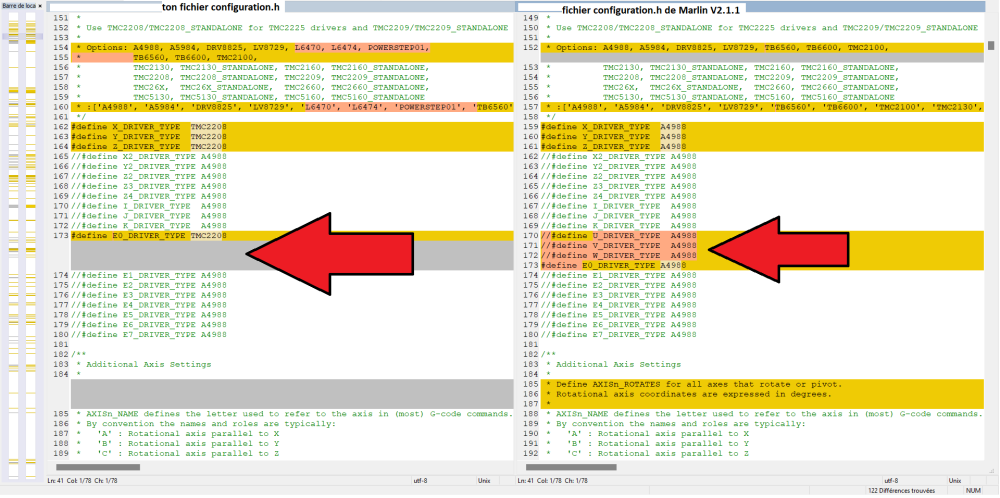
Task: Select left pane line 173 E0_DRIVER_TYPE TMC2208
Action: [x=292, y=236]
